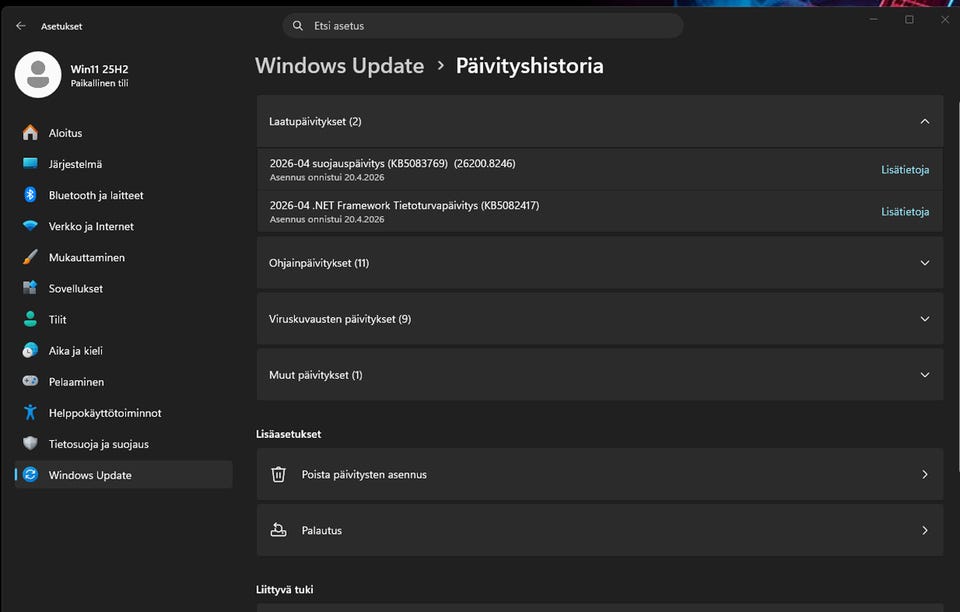Click the back arrow next to Asetukset

21,26
